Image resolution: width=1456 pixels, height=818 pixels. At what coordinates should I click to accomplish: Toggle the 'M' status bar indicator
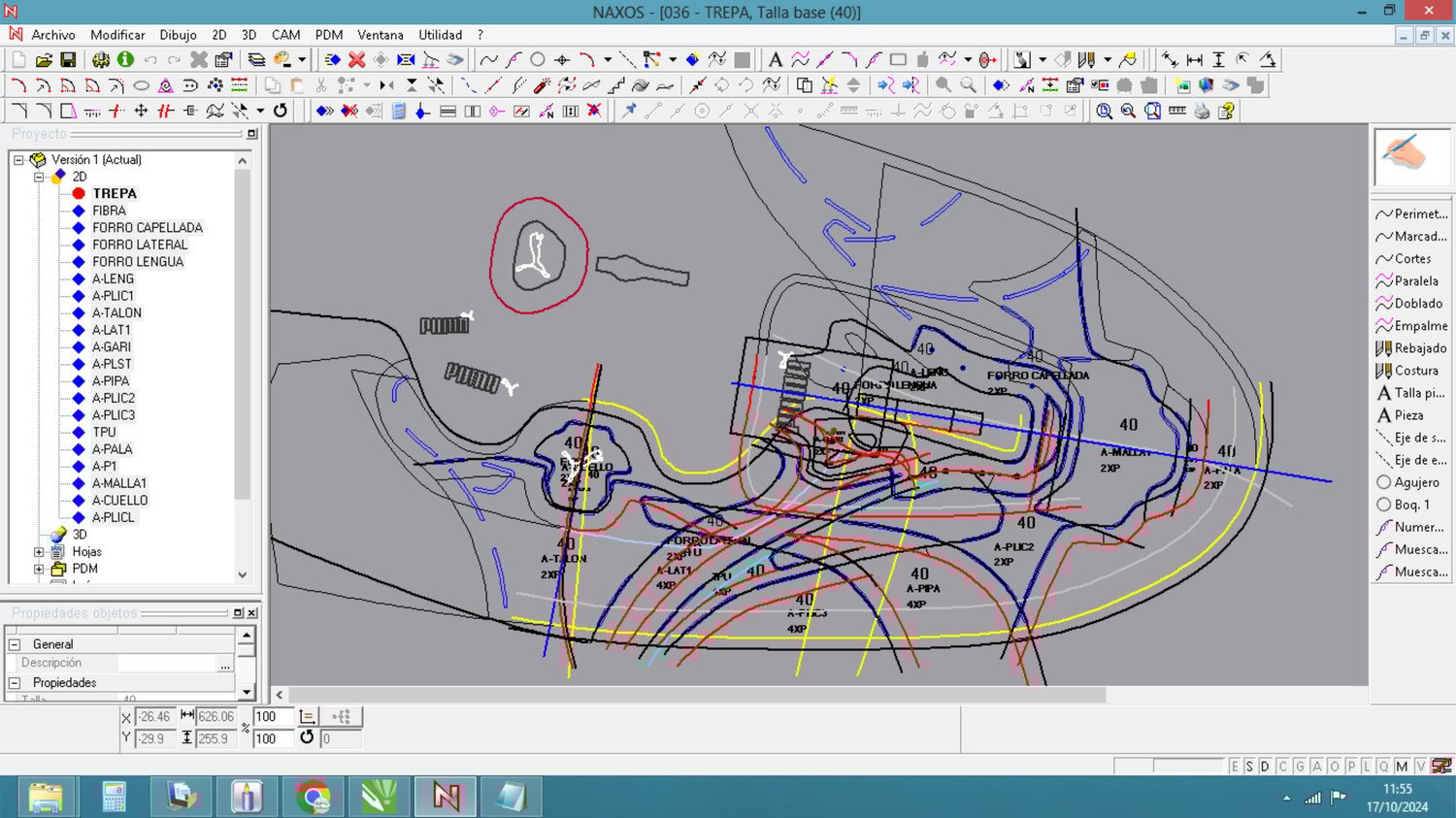pyautogui.click(x=1402, y=767)
